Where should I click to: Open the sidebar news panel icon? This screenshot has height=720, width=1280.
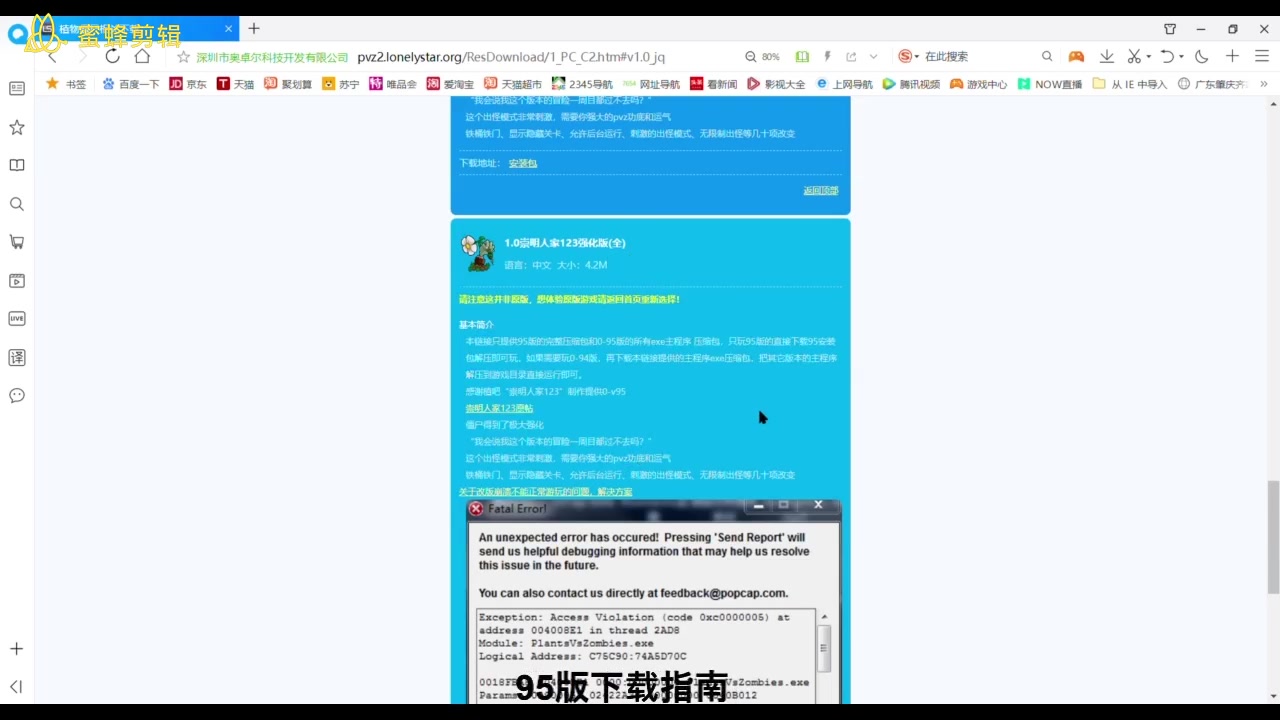[x=17, y=88]
